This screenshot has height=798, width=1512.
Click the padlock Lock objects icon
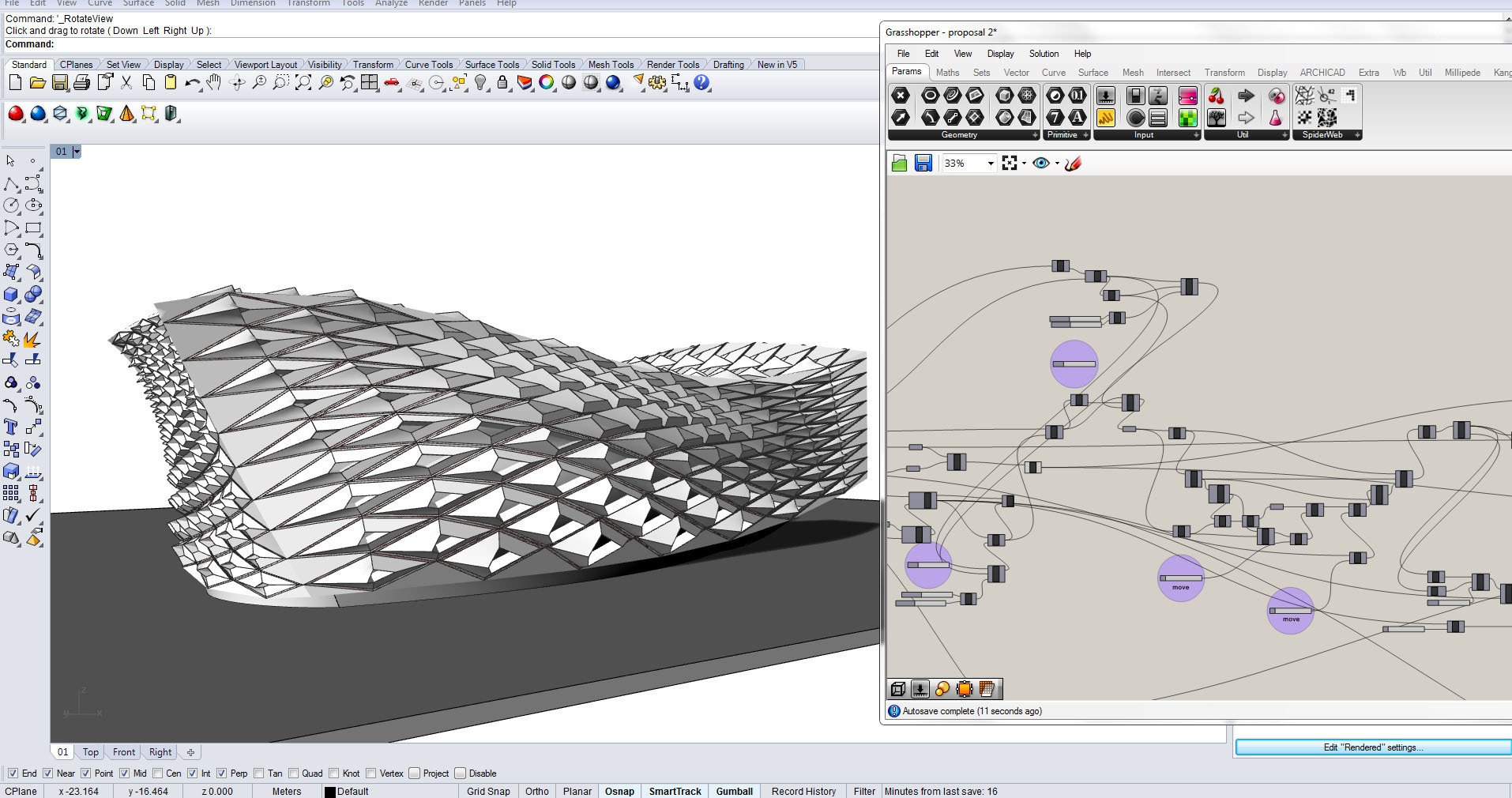(502, 83)
